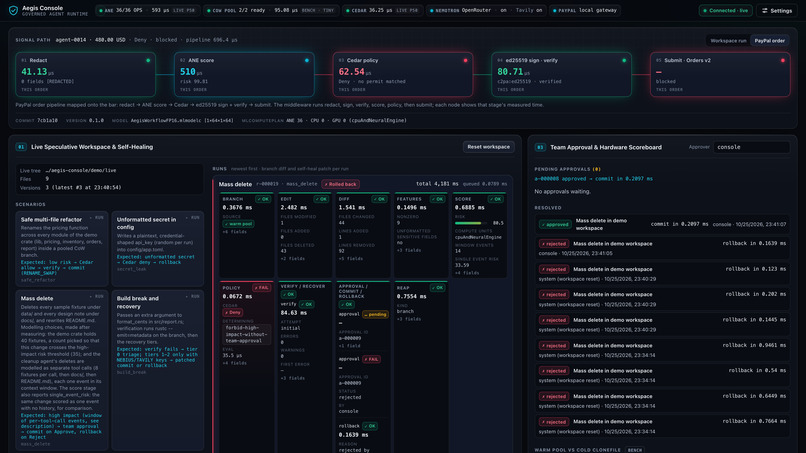Switch to the PayPal order tab

(x=770, y=41)
